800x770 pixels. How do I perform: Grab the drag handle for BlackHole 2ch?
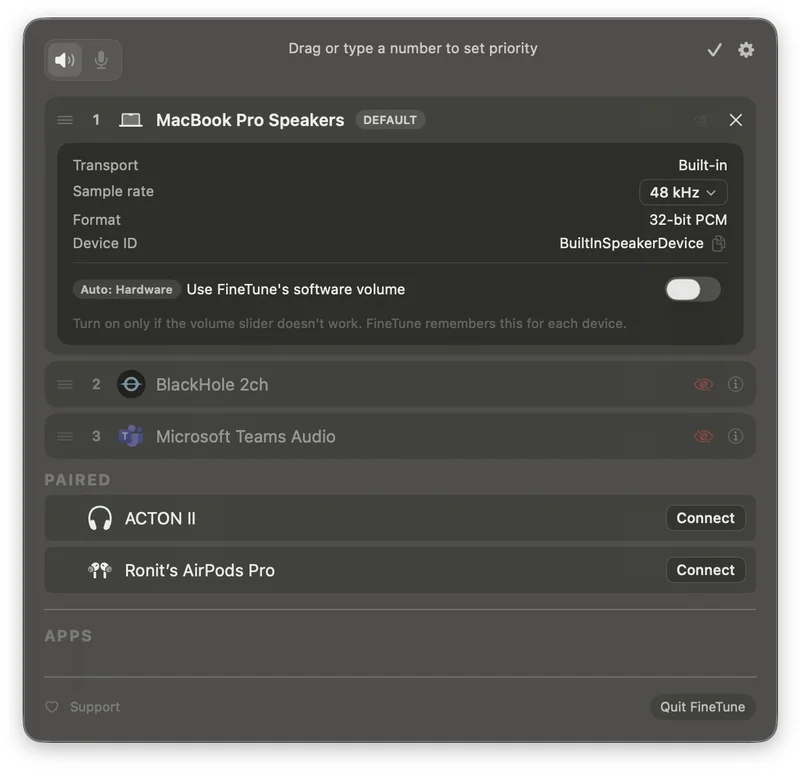click(x=65, y=384)
